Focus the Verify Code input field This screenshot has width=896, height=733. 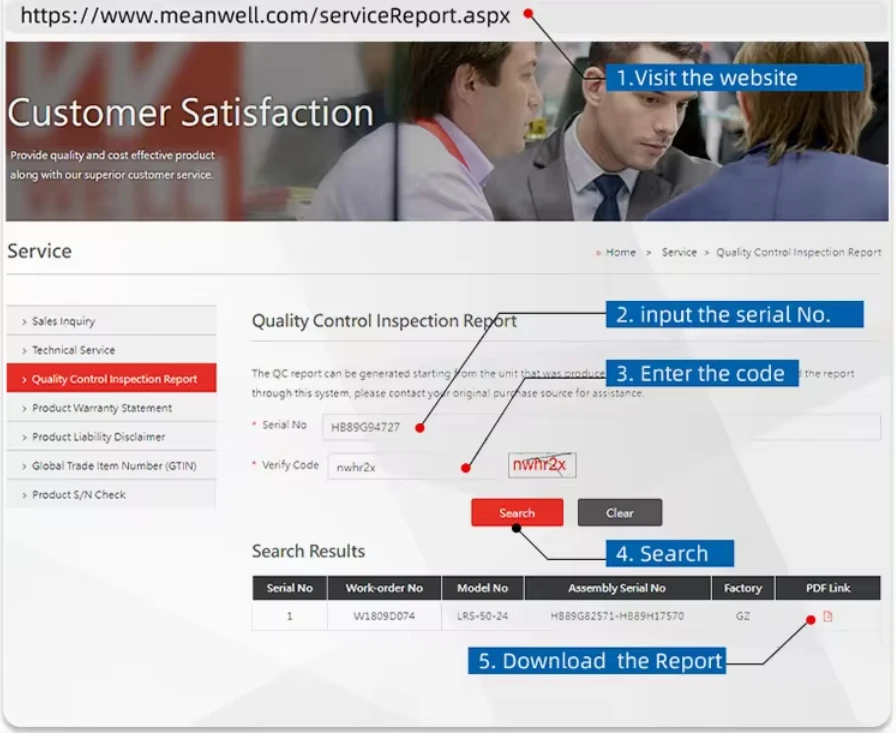(x=413, y=467)
